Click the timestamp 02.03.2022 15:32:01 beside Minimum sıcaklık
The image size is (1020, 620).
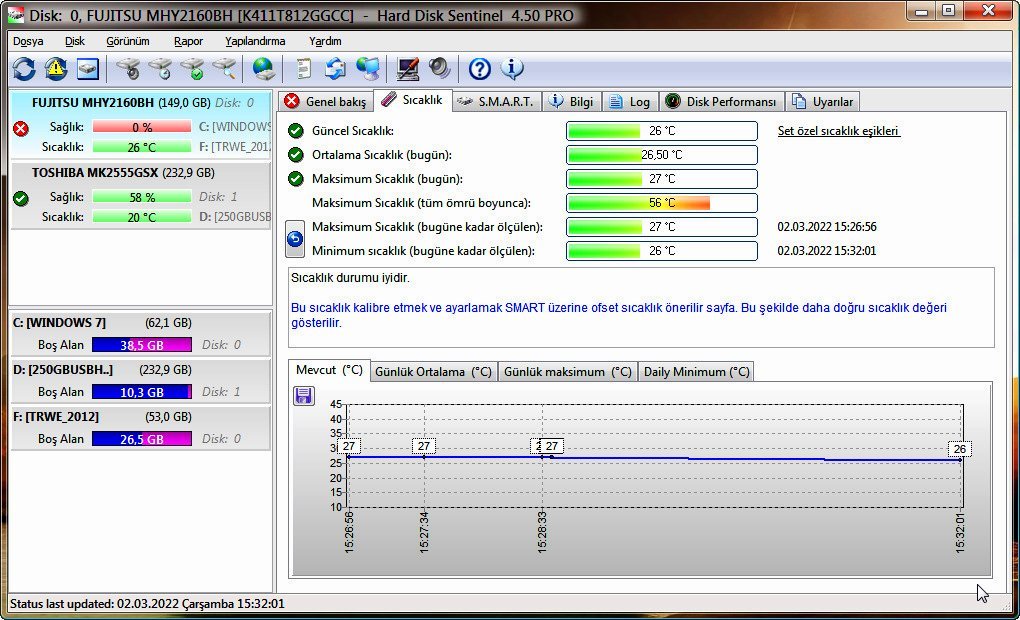point(827,250)
